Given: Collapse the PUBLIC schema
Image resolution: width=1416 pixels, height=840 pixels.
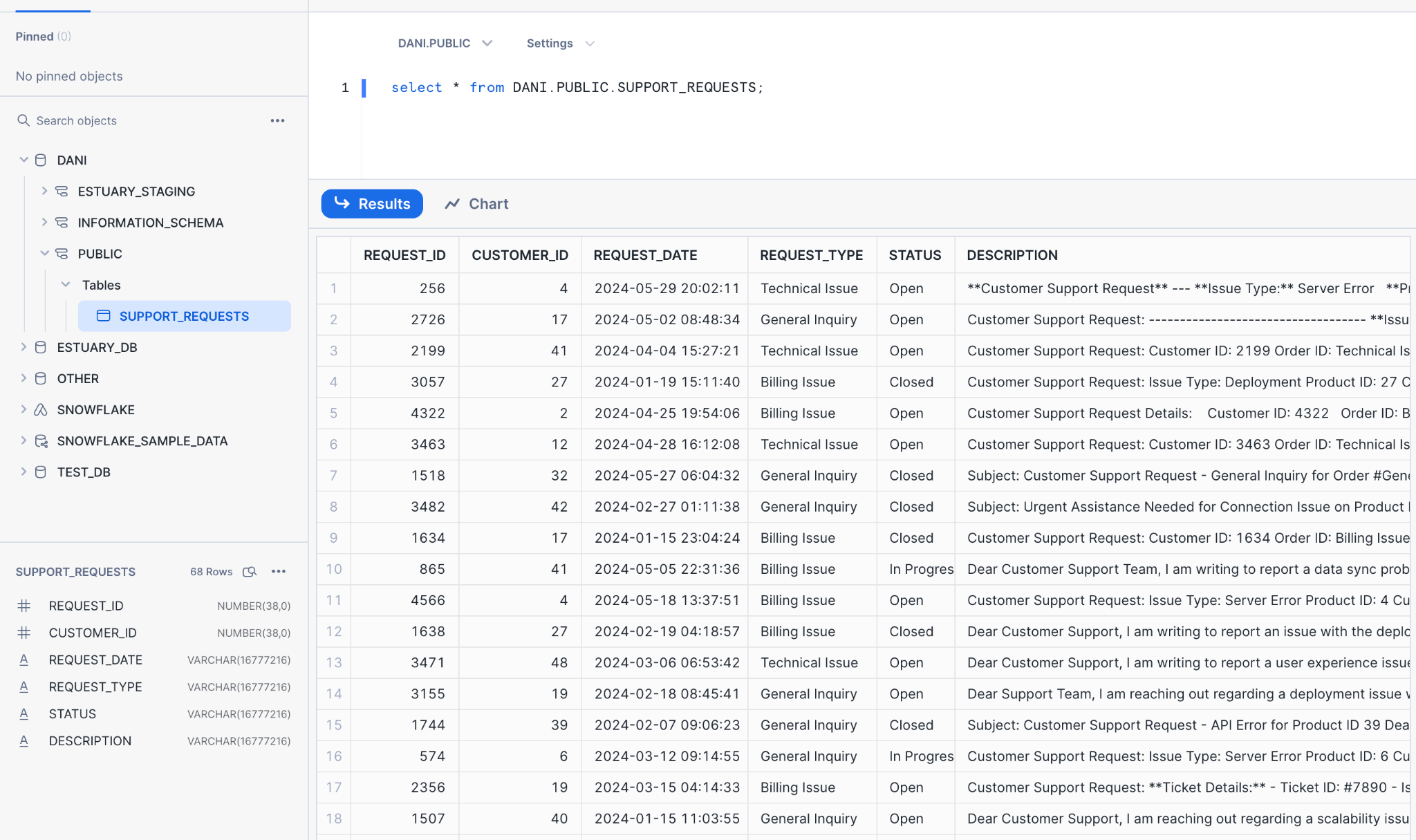Looking at the screenshot, I should point(44,253).
